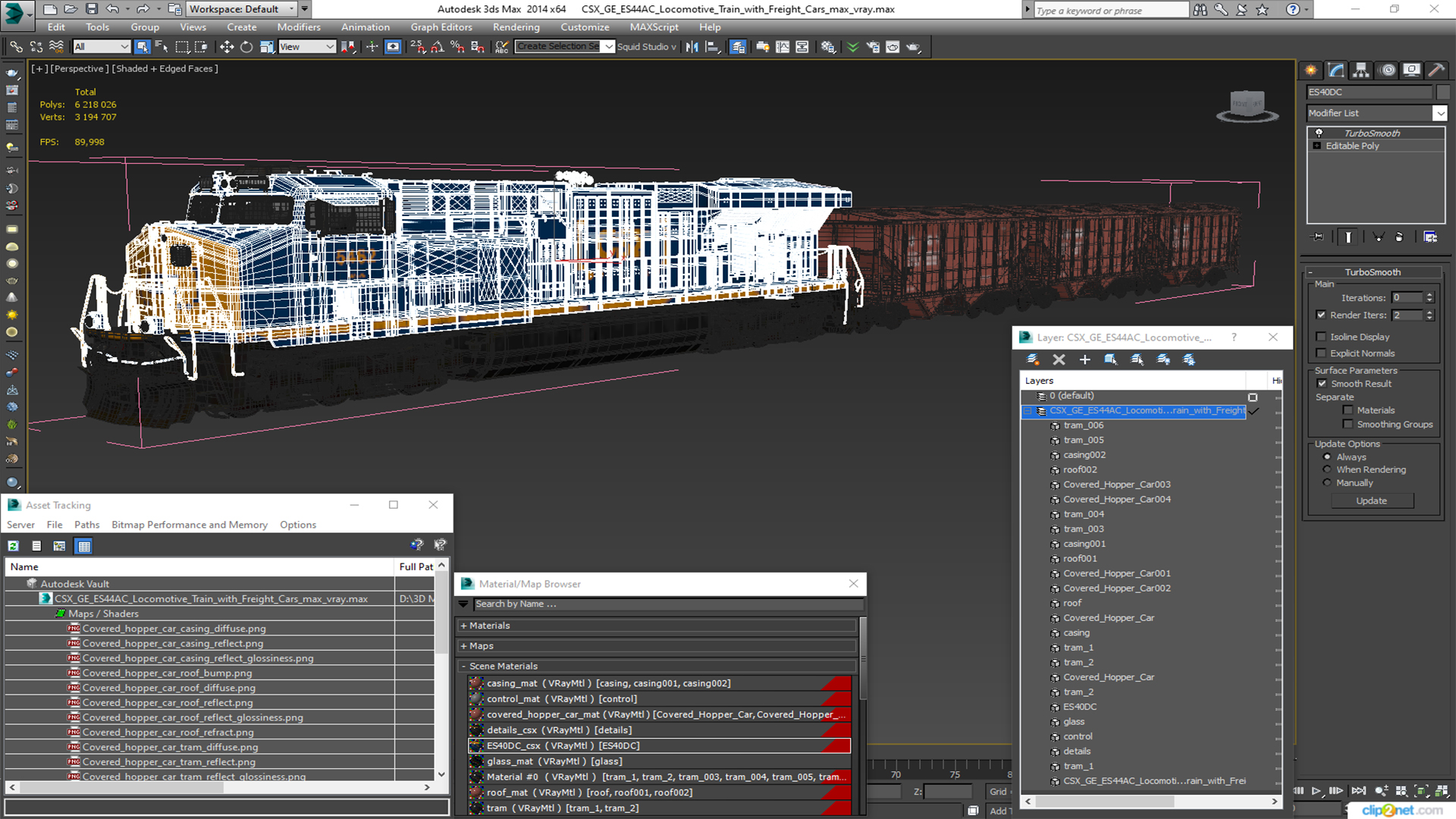The height and width of the screenshot is (819, 1456).
Task: Click the Bind to Space Warp tool
Action: pos(56,47)
